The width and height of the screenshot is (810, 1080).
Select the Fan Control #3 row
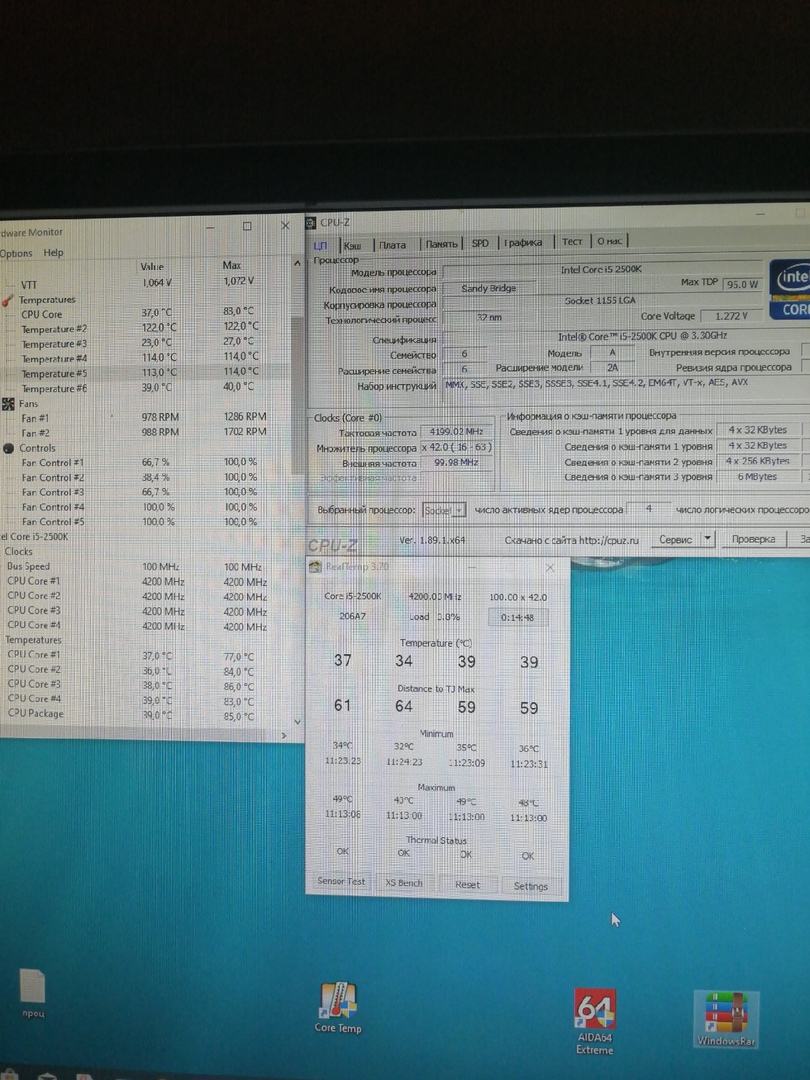coord(145,492)
